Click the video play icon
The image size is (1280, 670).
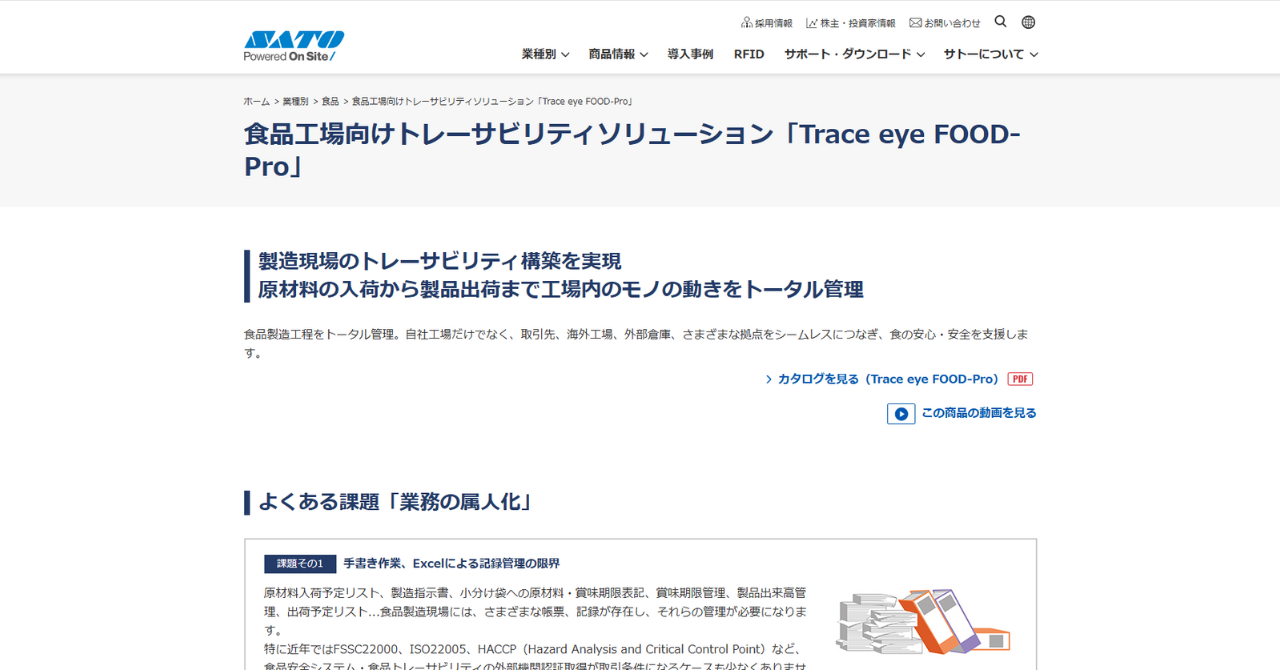[901, 413]
